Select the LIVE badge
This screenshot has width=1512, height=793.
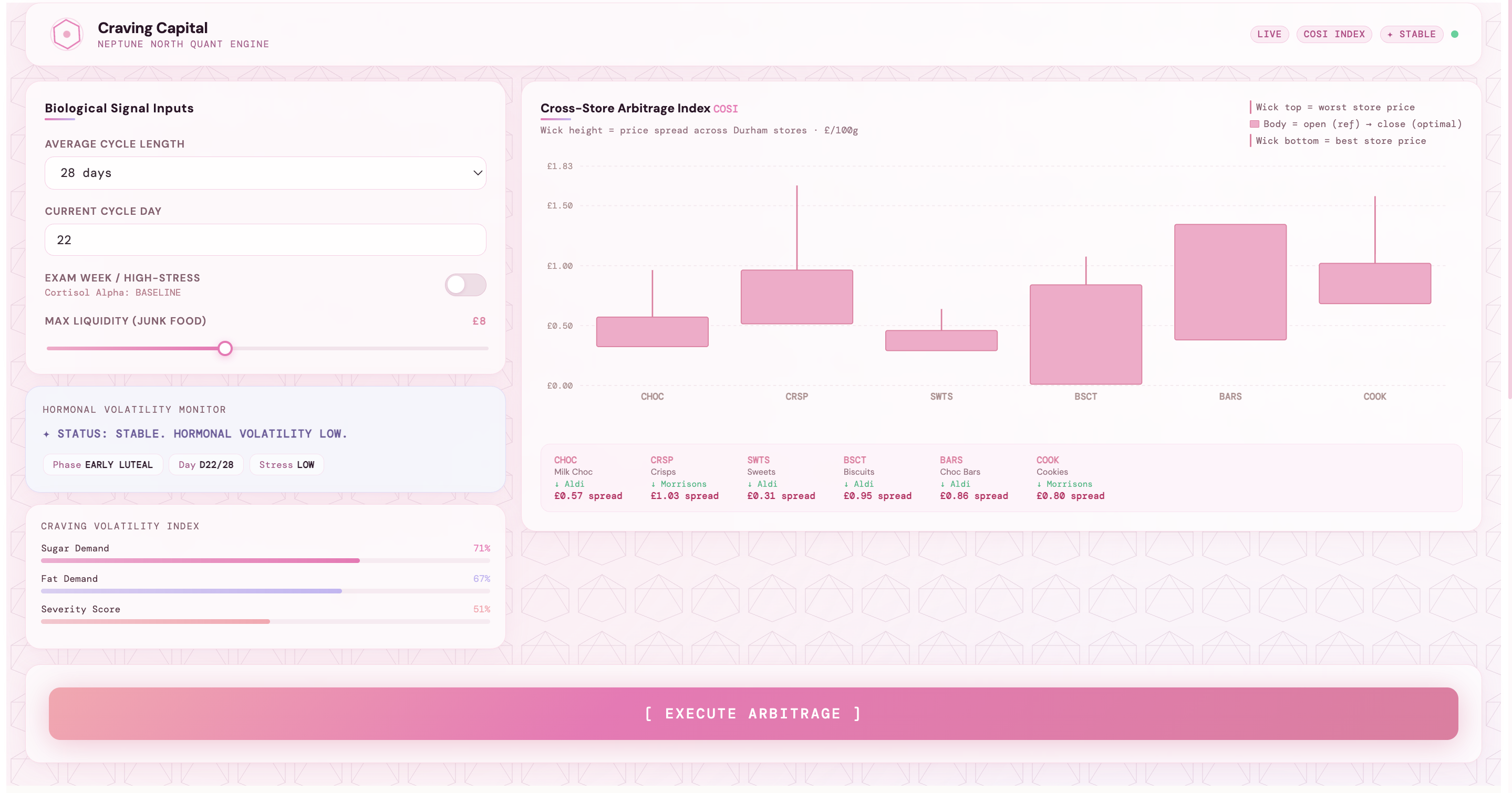pyautogui.click(x=1269, y=34)
